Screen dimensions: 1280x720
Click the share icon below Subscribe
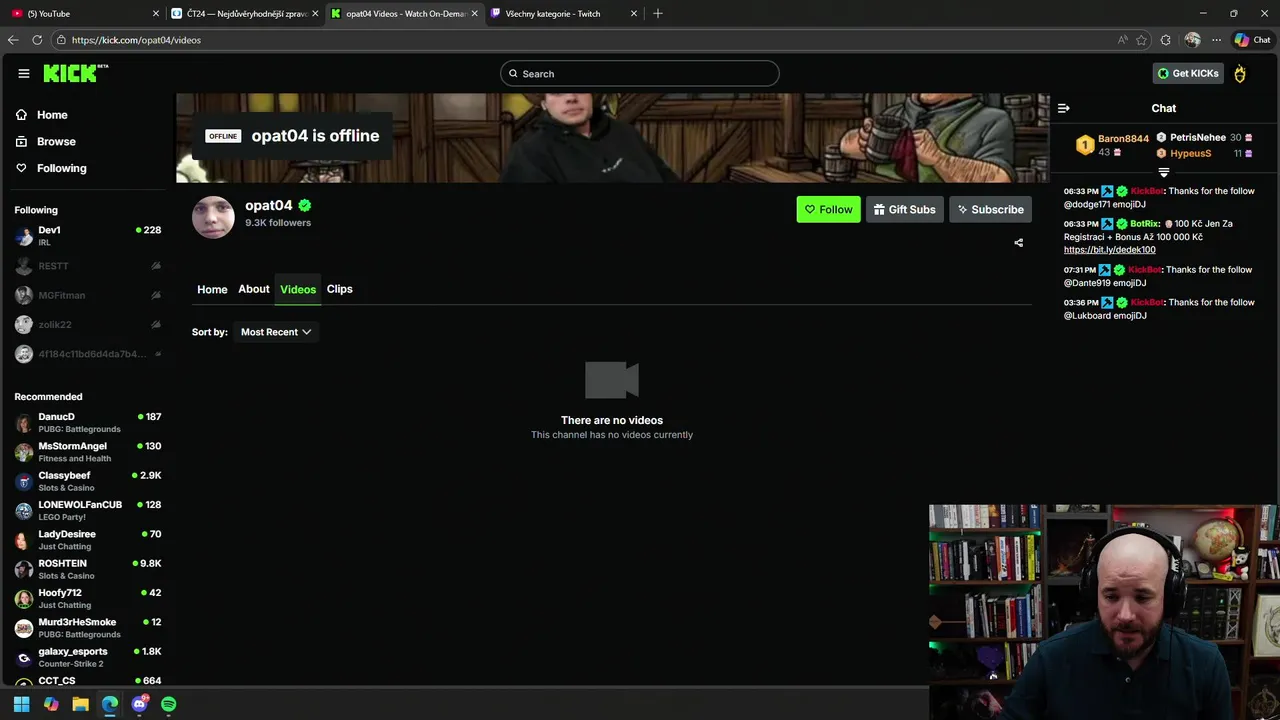point(1018,242)
